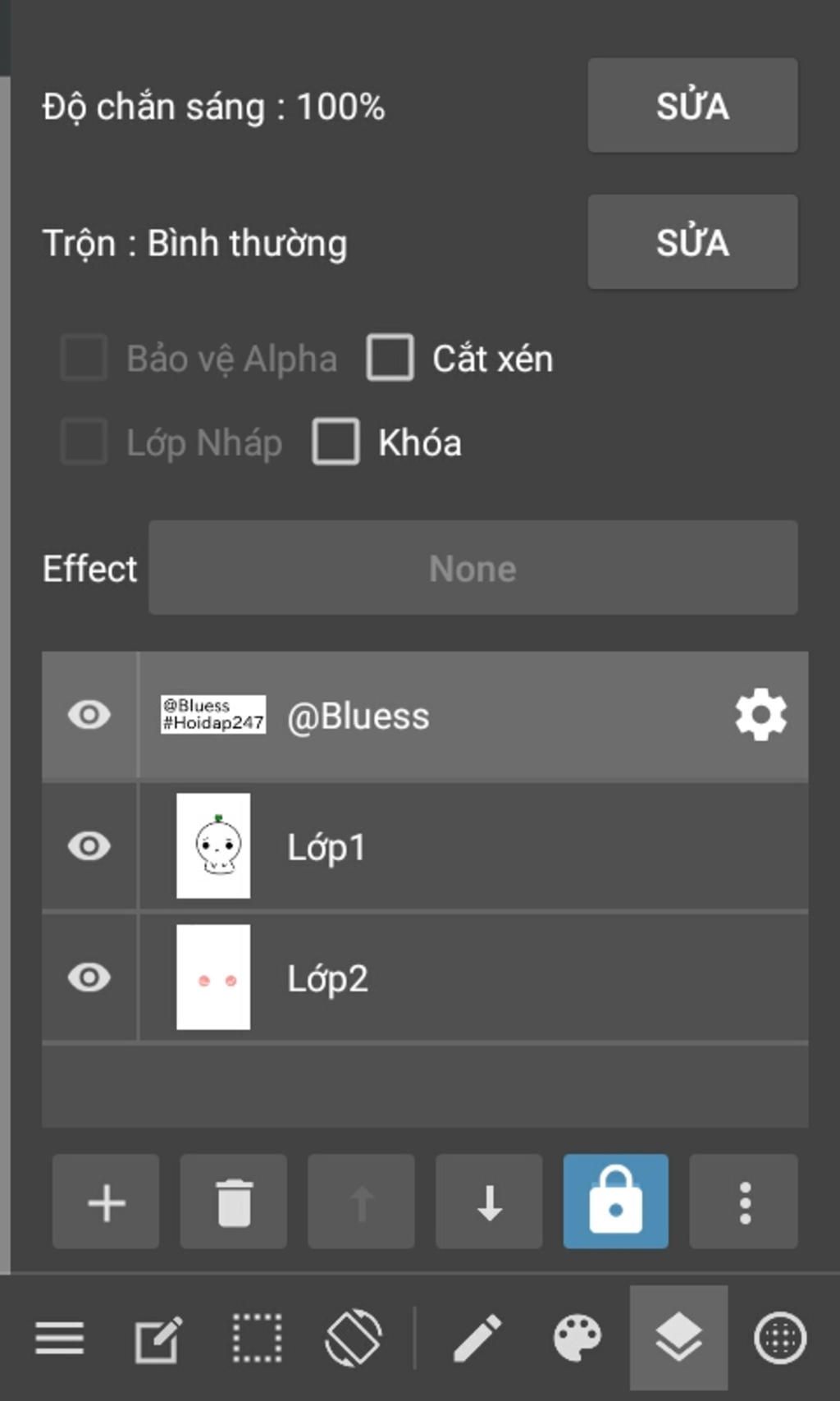The height and width of the screenshot is (1401, 840).
Task: Hide the Lớp2 layer
Action: 89,977
